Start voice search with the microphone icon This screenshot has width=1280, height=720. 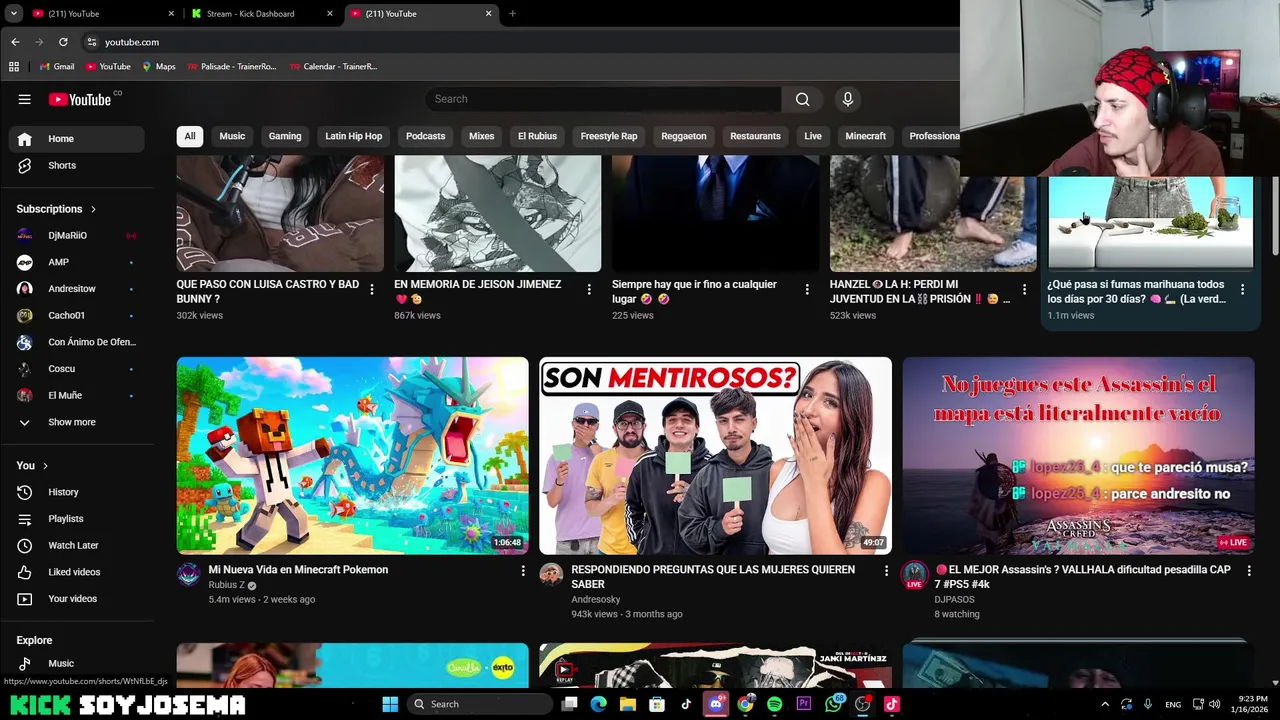click(x=847, y=99)
